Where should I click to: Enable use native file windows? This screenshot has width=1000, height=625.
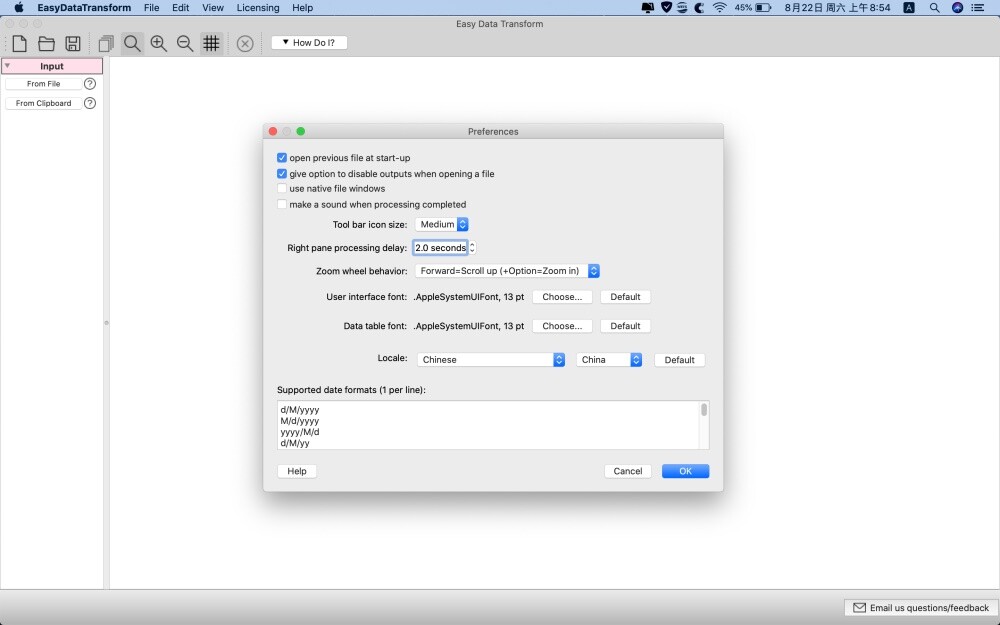pyautogui.click(x=282, y=188)
